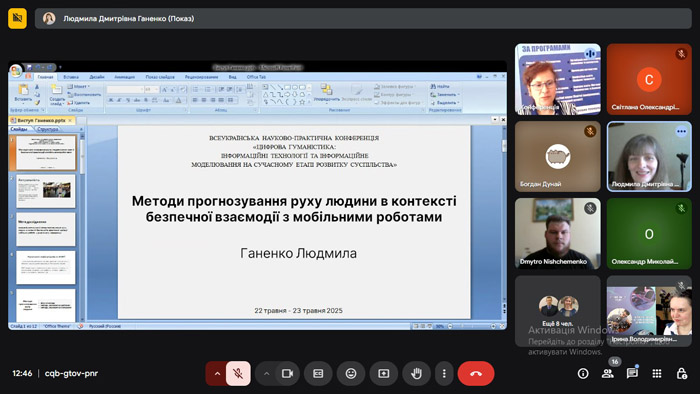This screenshot has height=394, width=700.
Task: Open the Заменить replace dropdown
Action: click(444, 95)
